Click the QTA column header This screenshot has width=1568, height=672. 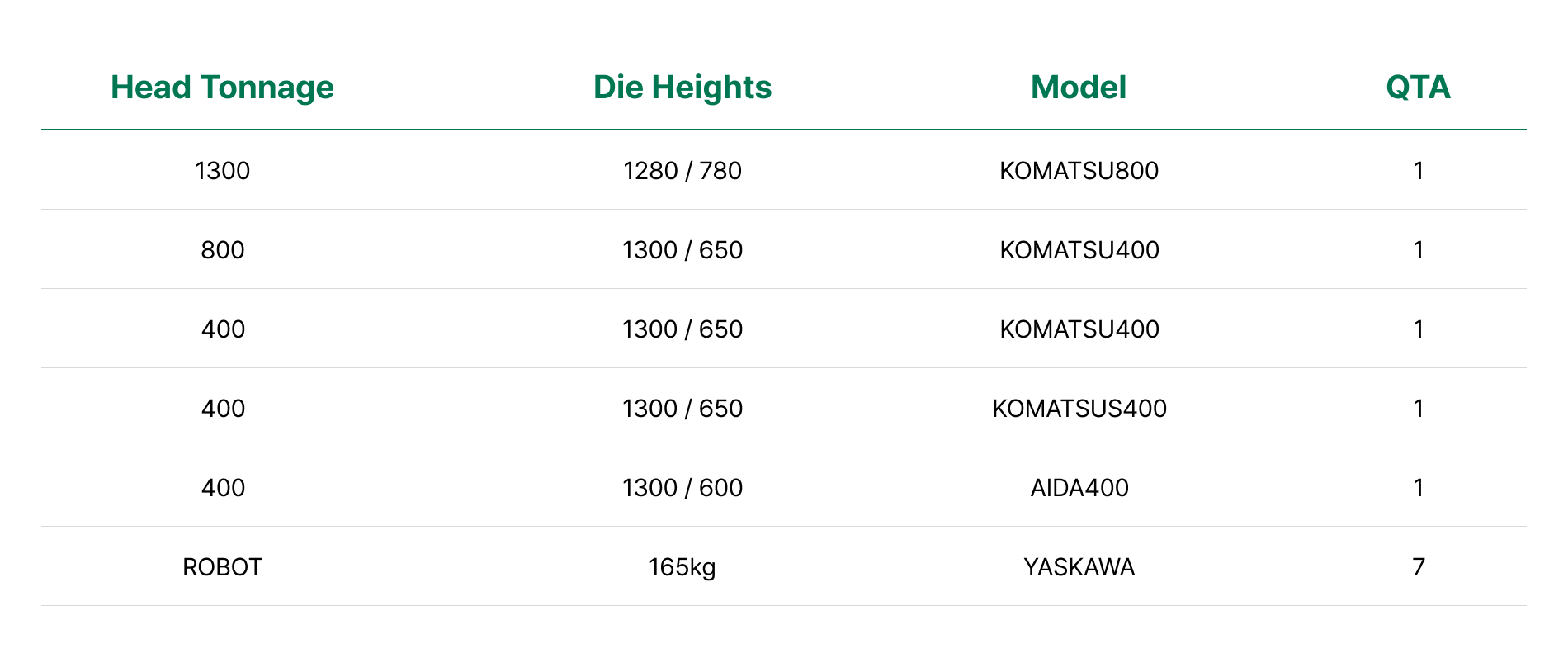[x=1418, y=88]
